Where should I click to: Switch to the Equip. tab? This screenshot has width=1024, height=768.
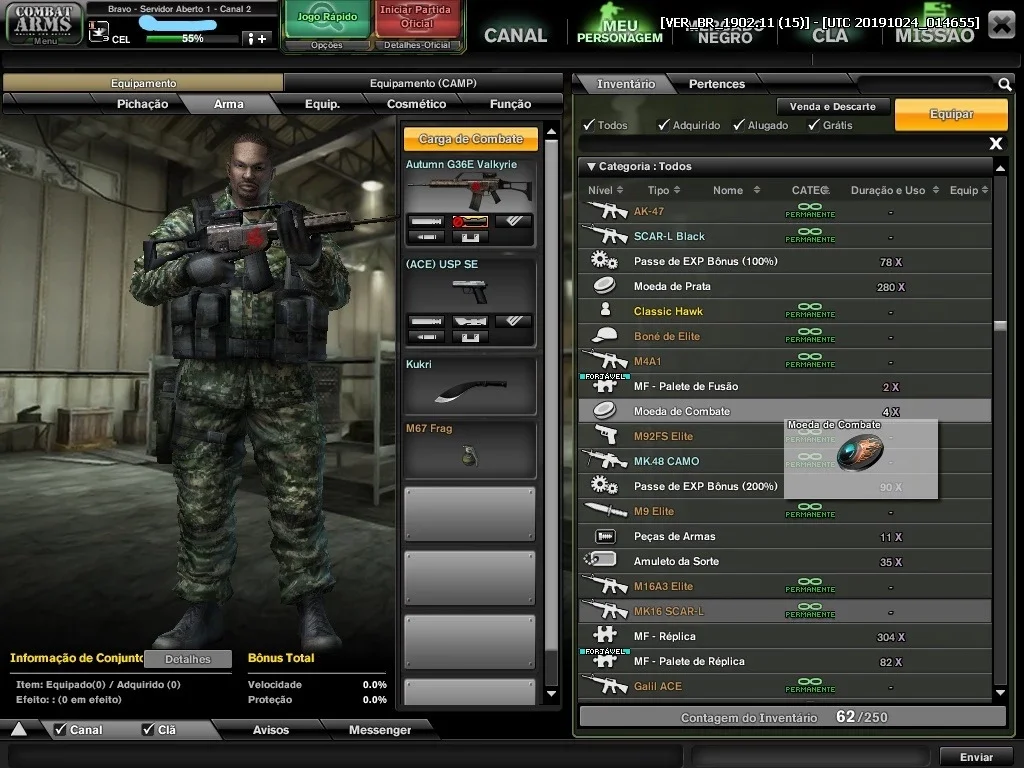[x=323, y=104]
